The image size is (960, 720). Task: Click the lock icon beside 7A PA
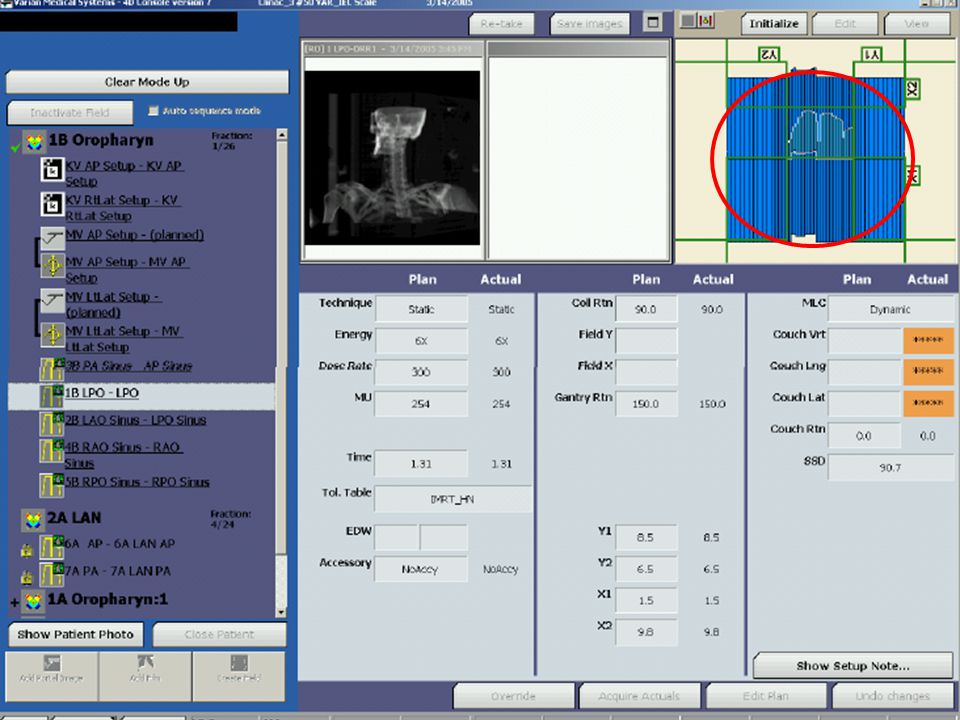(26, 577)
